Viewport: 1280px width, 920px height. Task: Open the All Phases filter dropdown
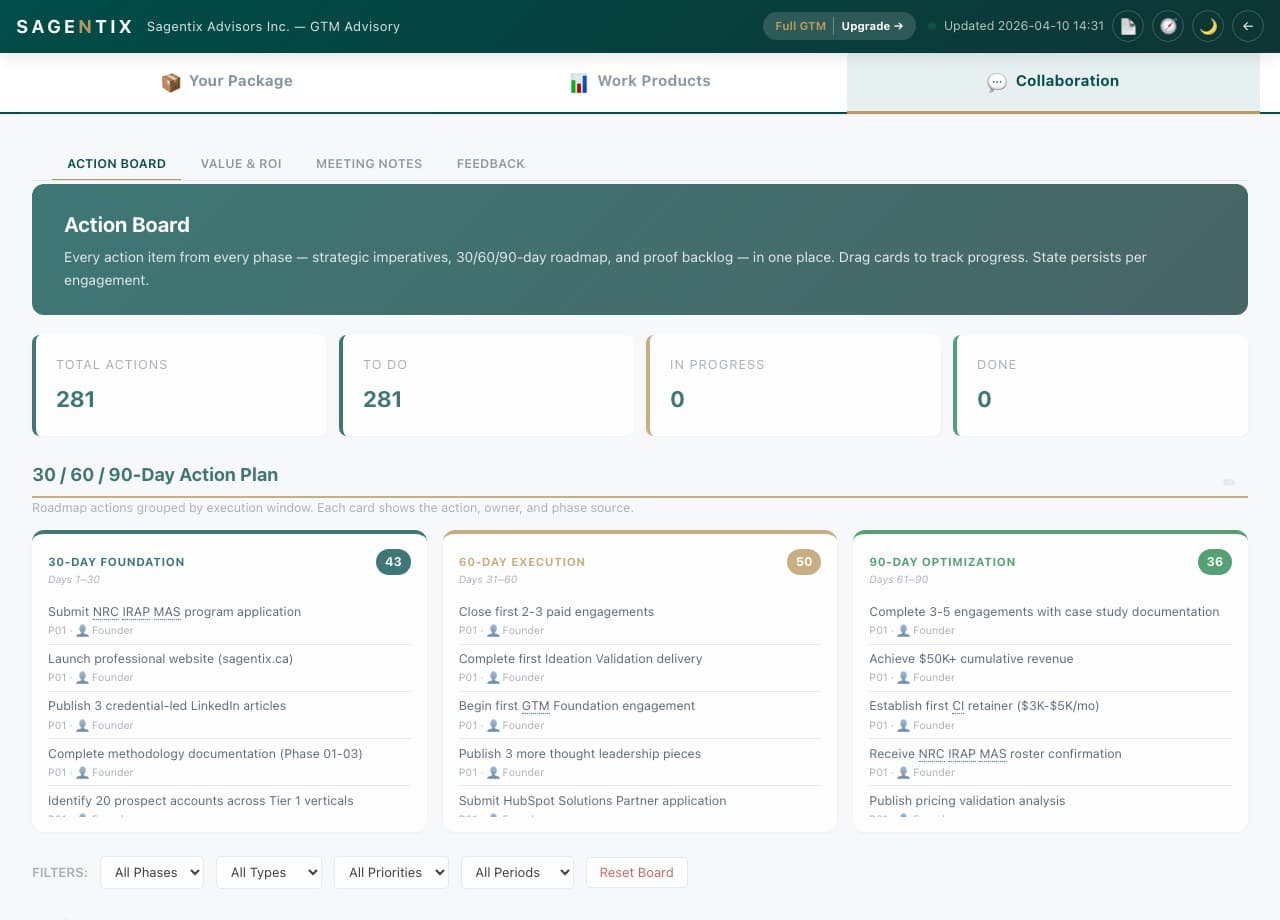pos(152,872)
